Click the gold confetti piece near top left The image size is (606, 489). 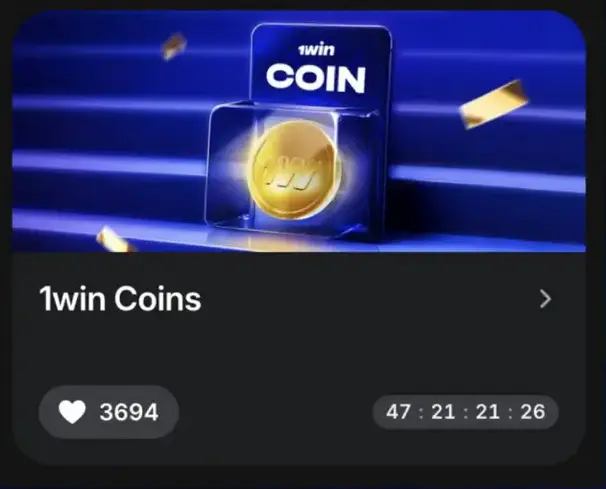point(173,46)
